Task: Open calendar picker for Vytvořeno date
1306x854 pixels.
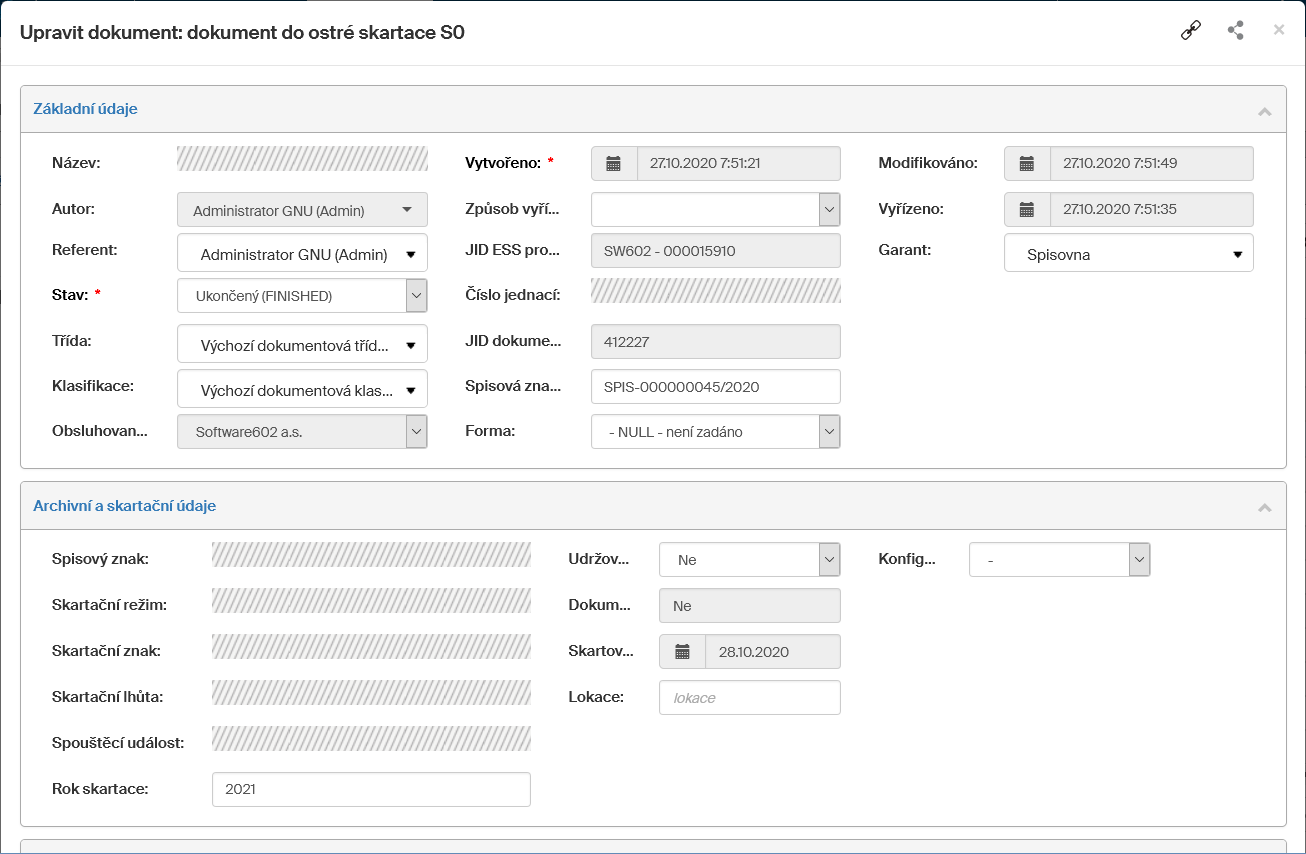Action: (x=614, y=163)
